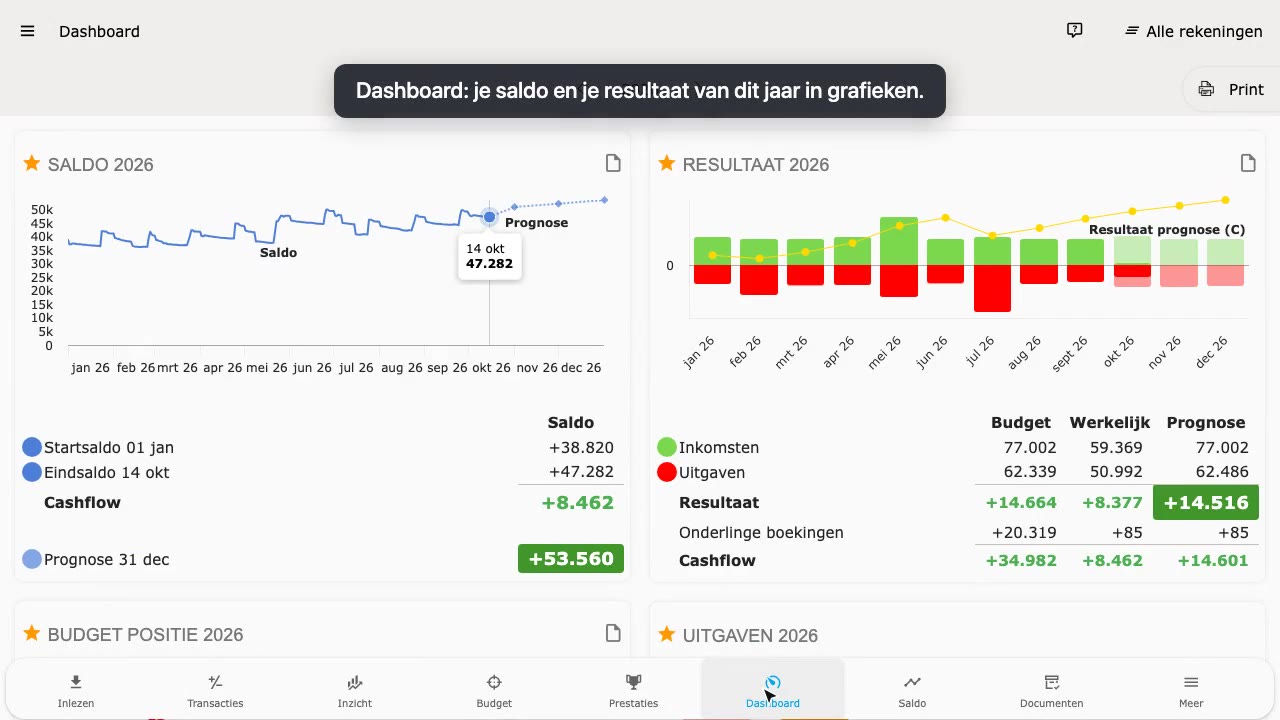Click the Print button
Screen dimensions: 1280x720
tap(1231, 89)
